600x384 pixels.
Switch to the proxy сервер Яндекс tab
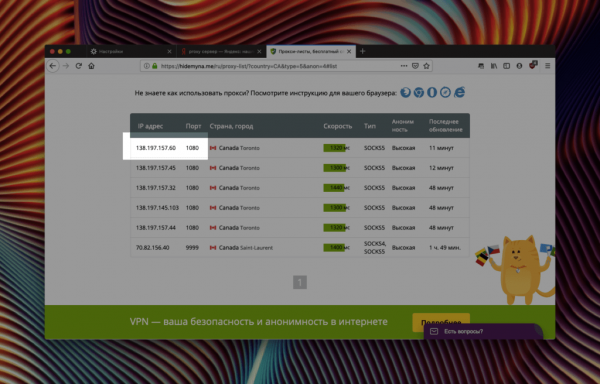coord(221,51)
